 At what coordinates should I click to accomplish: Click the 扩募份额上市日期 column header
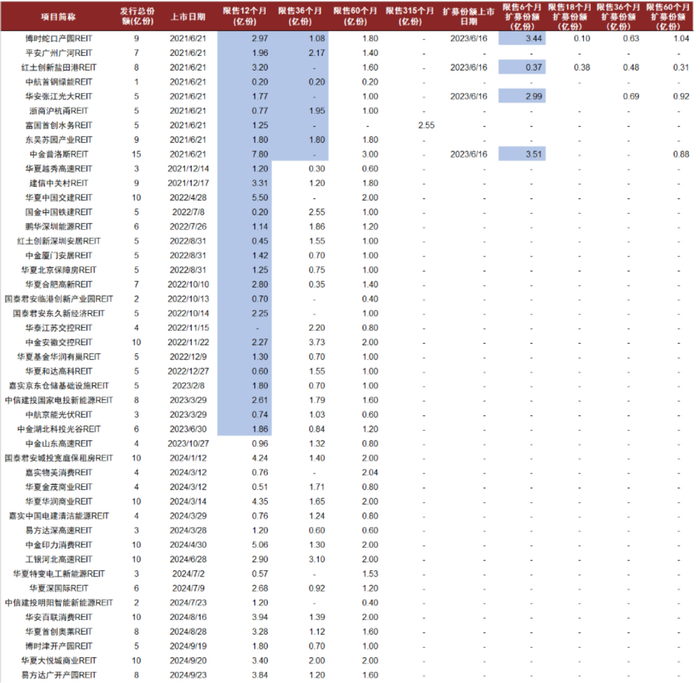point(469,16)
